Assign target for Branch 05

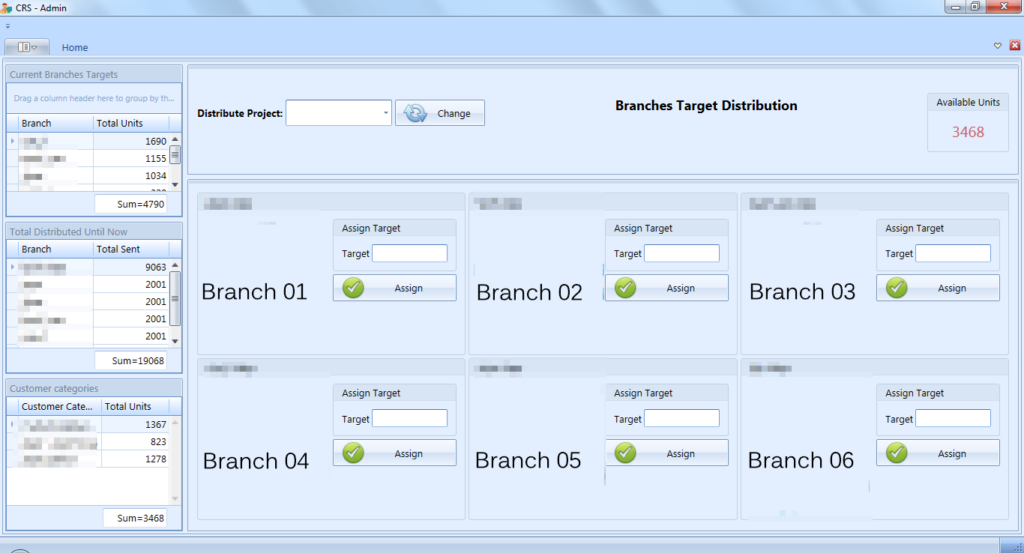[666, 453]
